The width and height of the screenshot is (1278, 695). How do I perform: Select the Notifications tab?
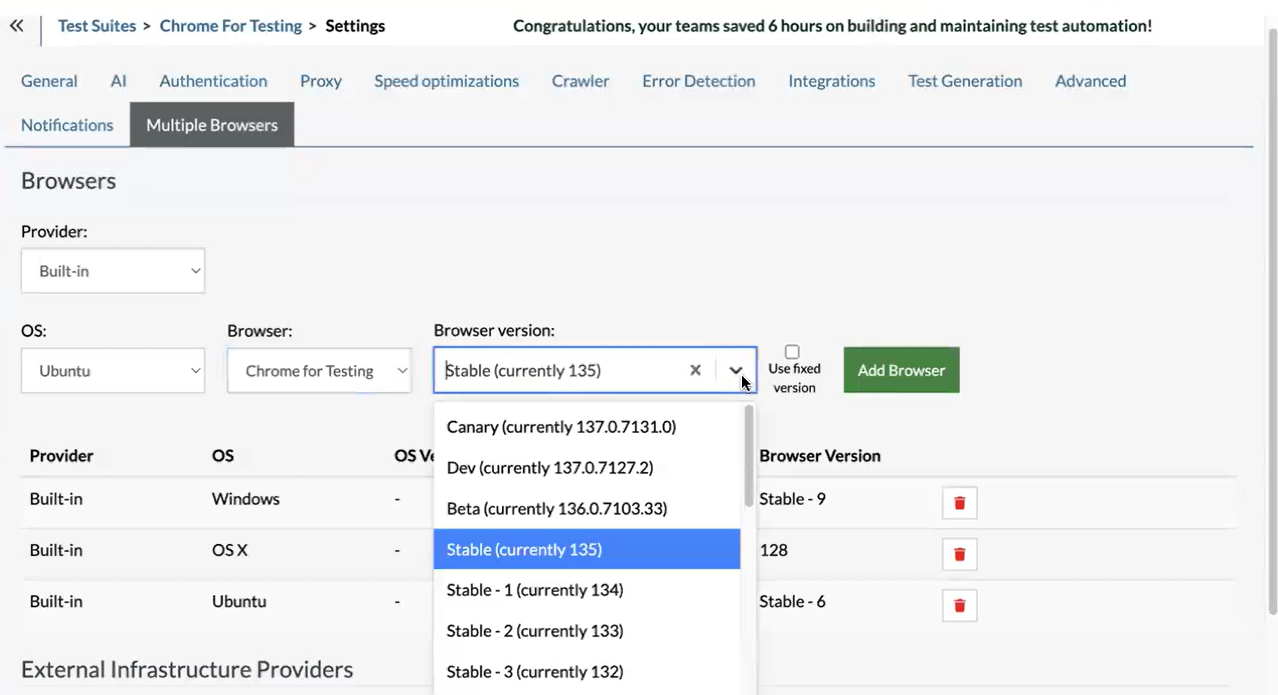point(66,124)
